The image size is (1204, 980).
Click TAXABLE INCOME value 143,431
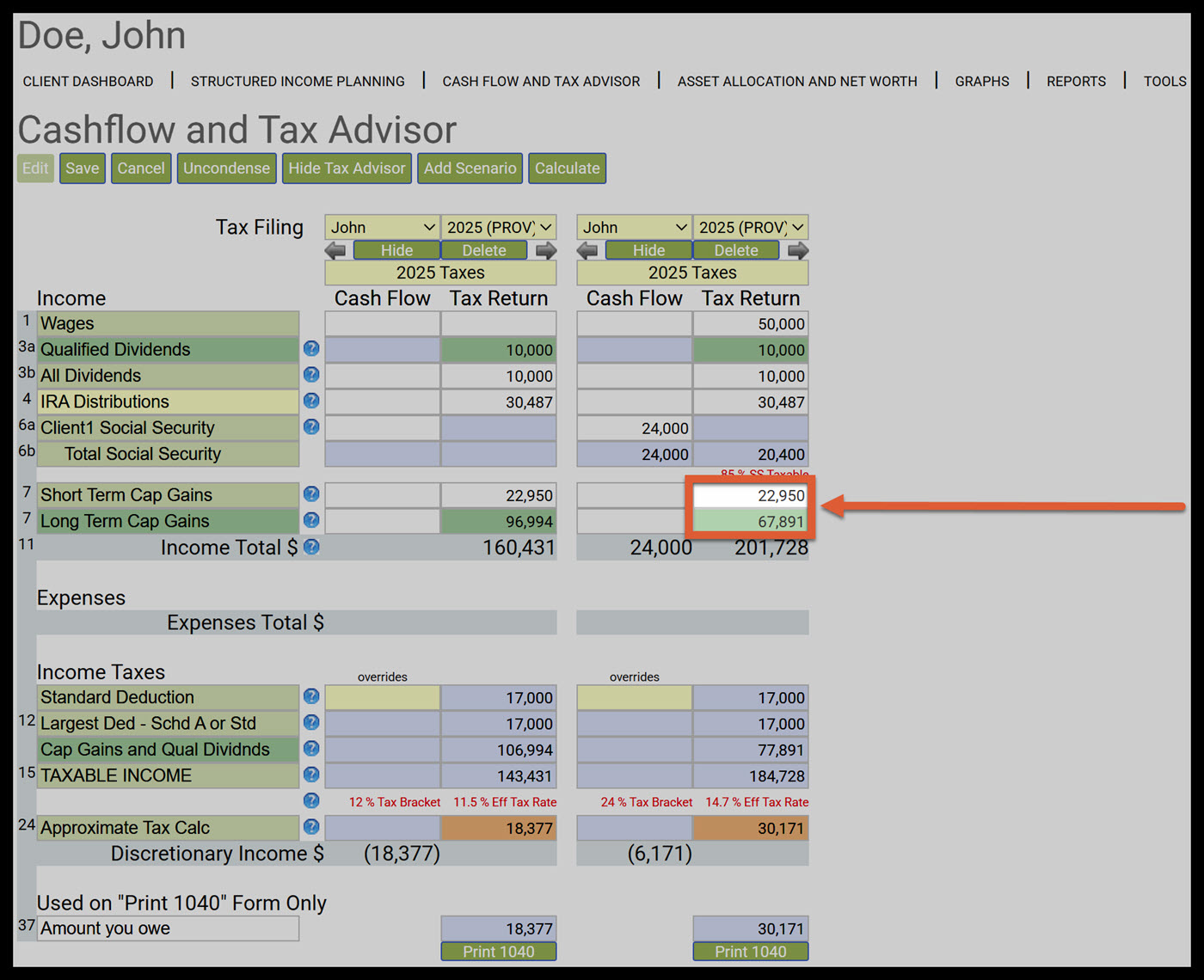(x=499, y=775)
